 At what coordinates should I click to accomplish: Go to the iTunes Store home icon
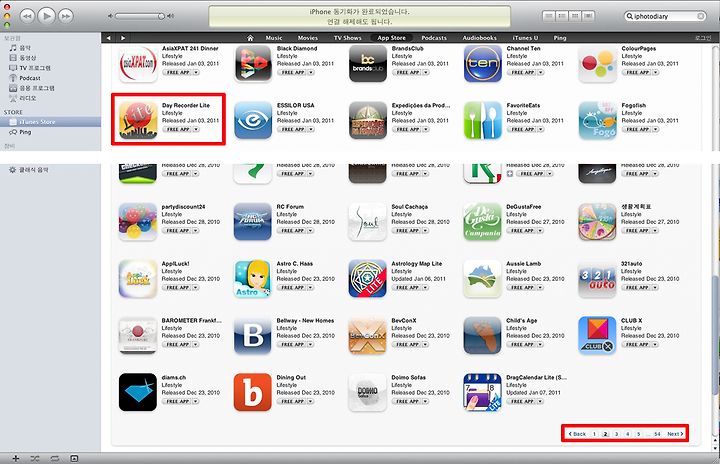[250, 38]
